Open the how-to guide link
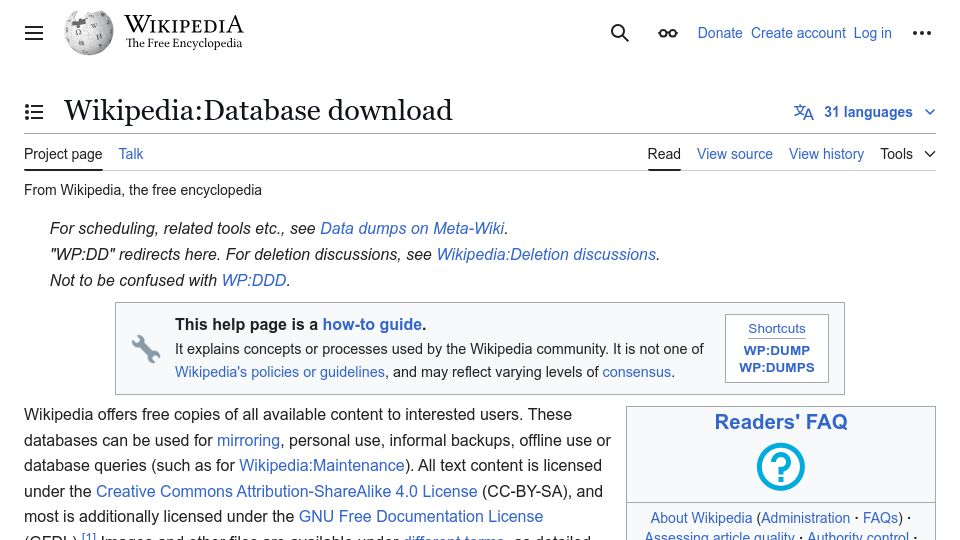The height and width of the screenshot is (540, 960). 372,324
